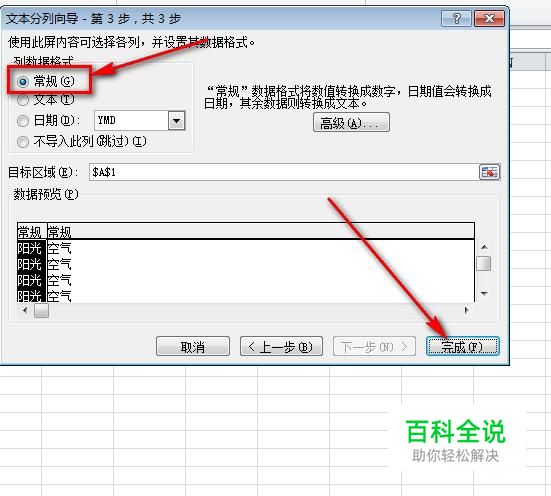Select 不导入此列(跳过) radio option
The image size is (551, 496).
(x=82, y=141)
